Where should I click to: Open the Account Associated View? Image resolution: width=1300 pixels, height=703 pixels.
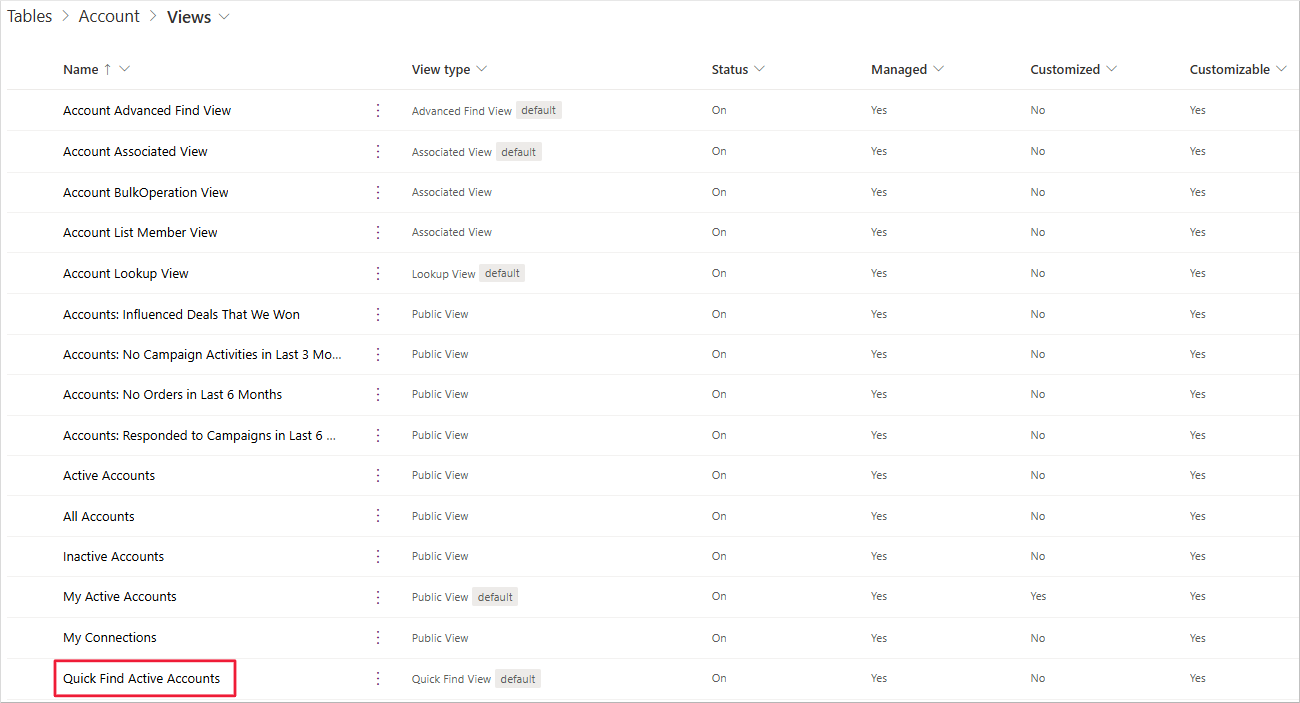[x=135, y=151]
